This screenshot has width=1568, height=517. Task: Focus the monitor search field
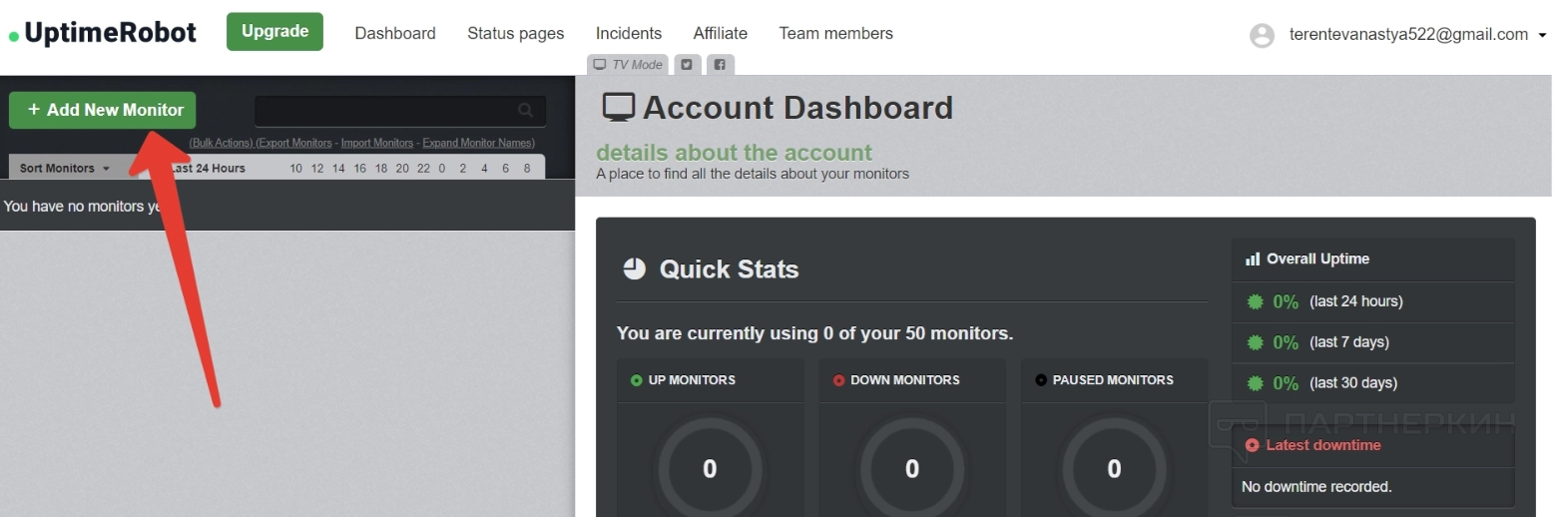click(399, 111)
